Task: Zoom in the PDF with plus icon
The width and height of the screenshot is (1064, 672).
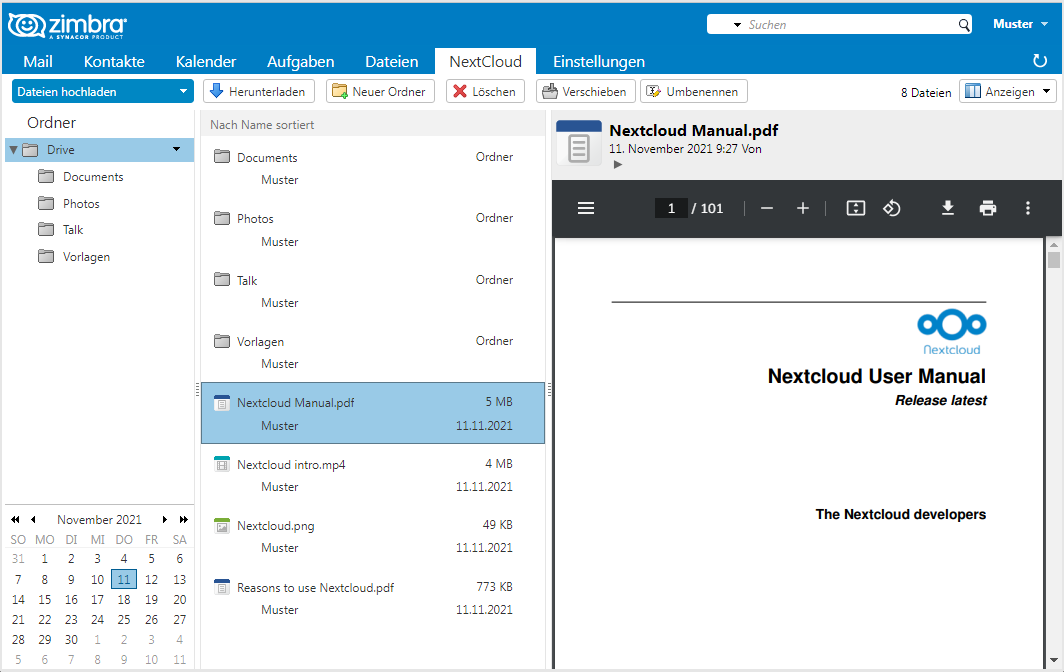Action: pos(803,208)
